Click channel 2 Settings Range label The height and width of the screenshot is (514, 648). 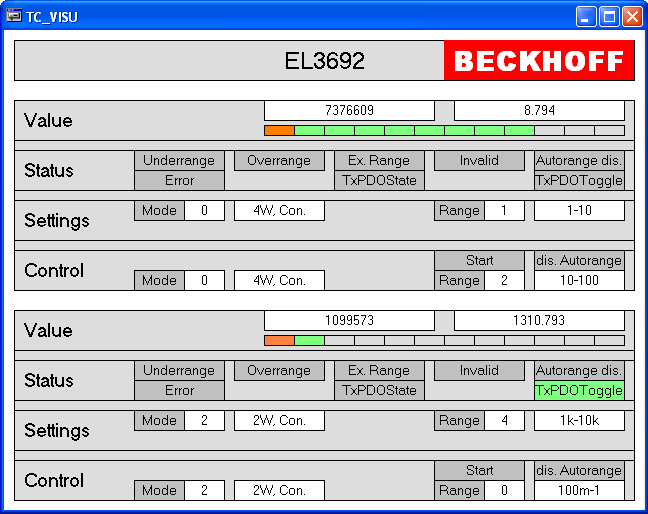[x=459, y=421]
